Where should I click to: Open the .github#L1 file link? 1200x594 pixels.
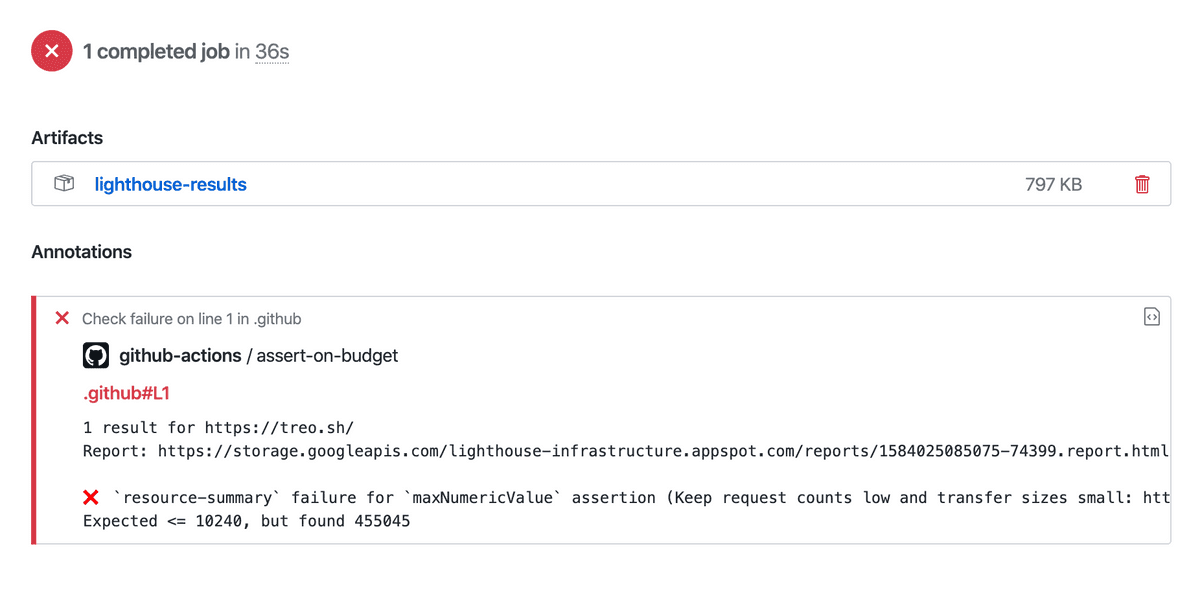tap(123, 392)
